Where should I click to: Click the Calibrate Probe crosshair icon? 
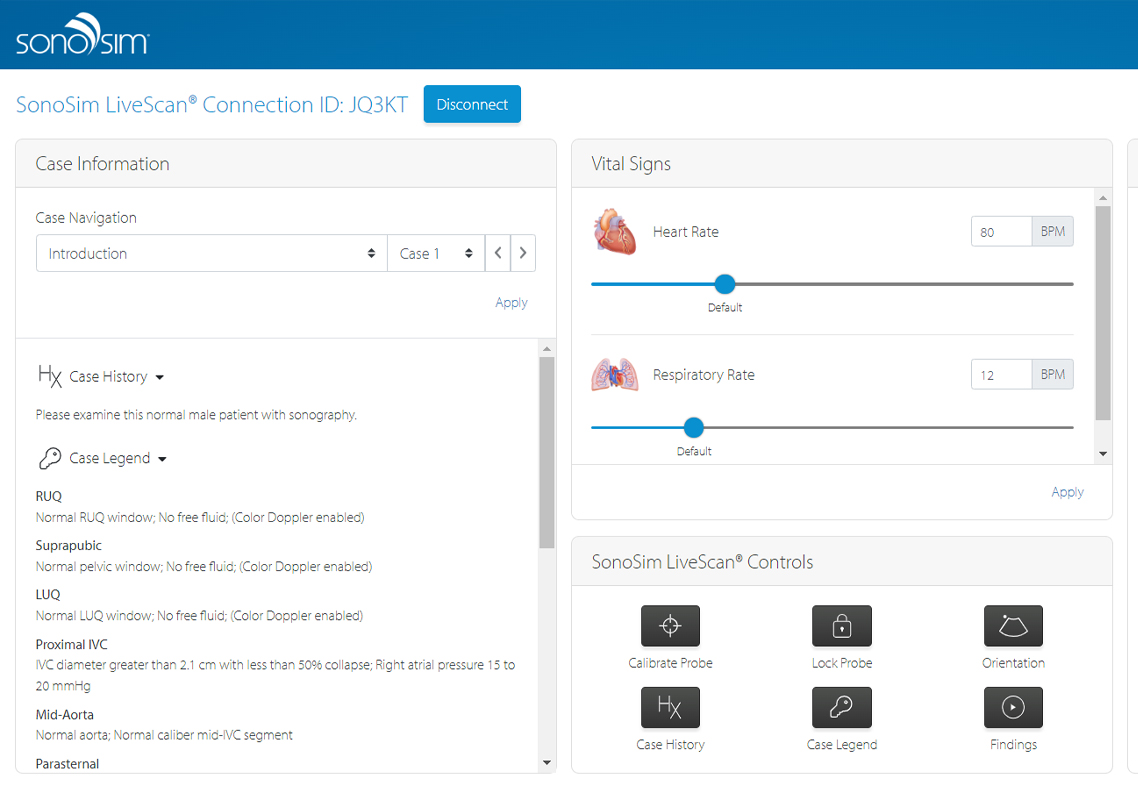[x=670, y=626]
